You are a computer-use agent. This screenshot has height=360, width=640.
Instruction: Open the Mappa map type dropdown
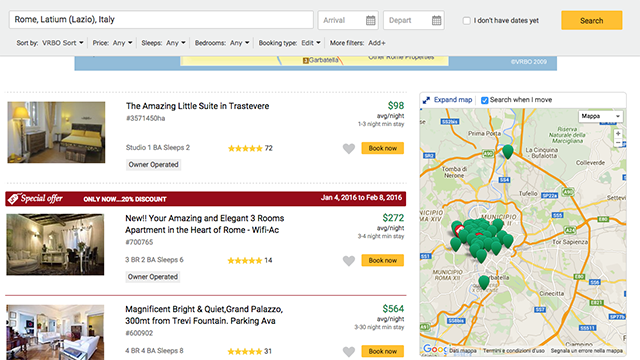coord(600,116)
